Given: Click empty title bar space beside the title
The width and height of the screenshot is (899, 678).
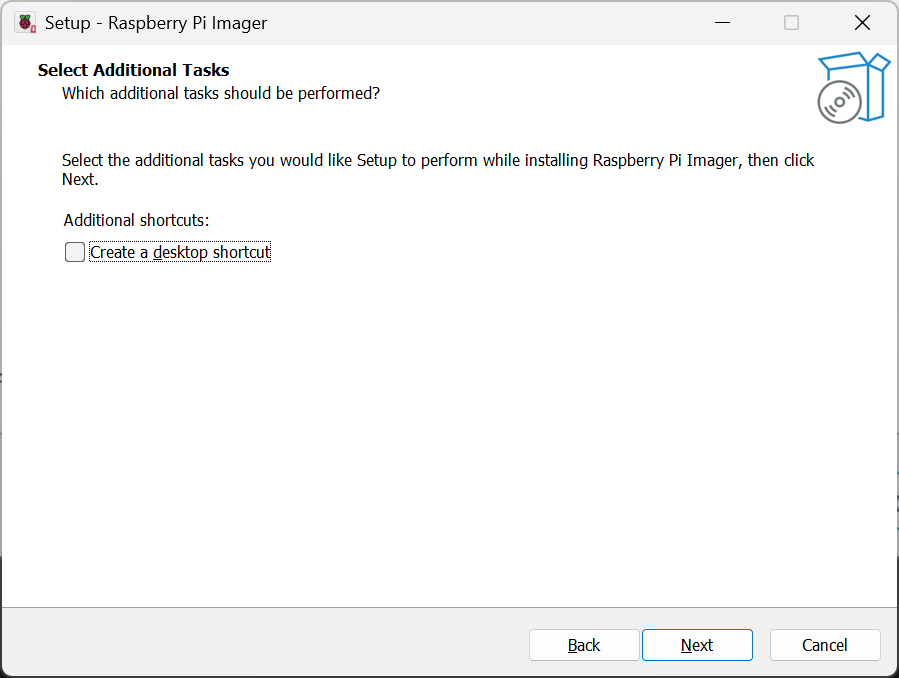Looking at the screenshot, I should tap(480, 22).
